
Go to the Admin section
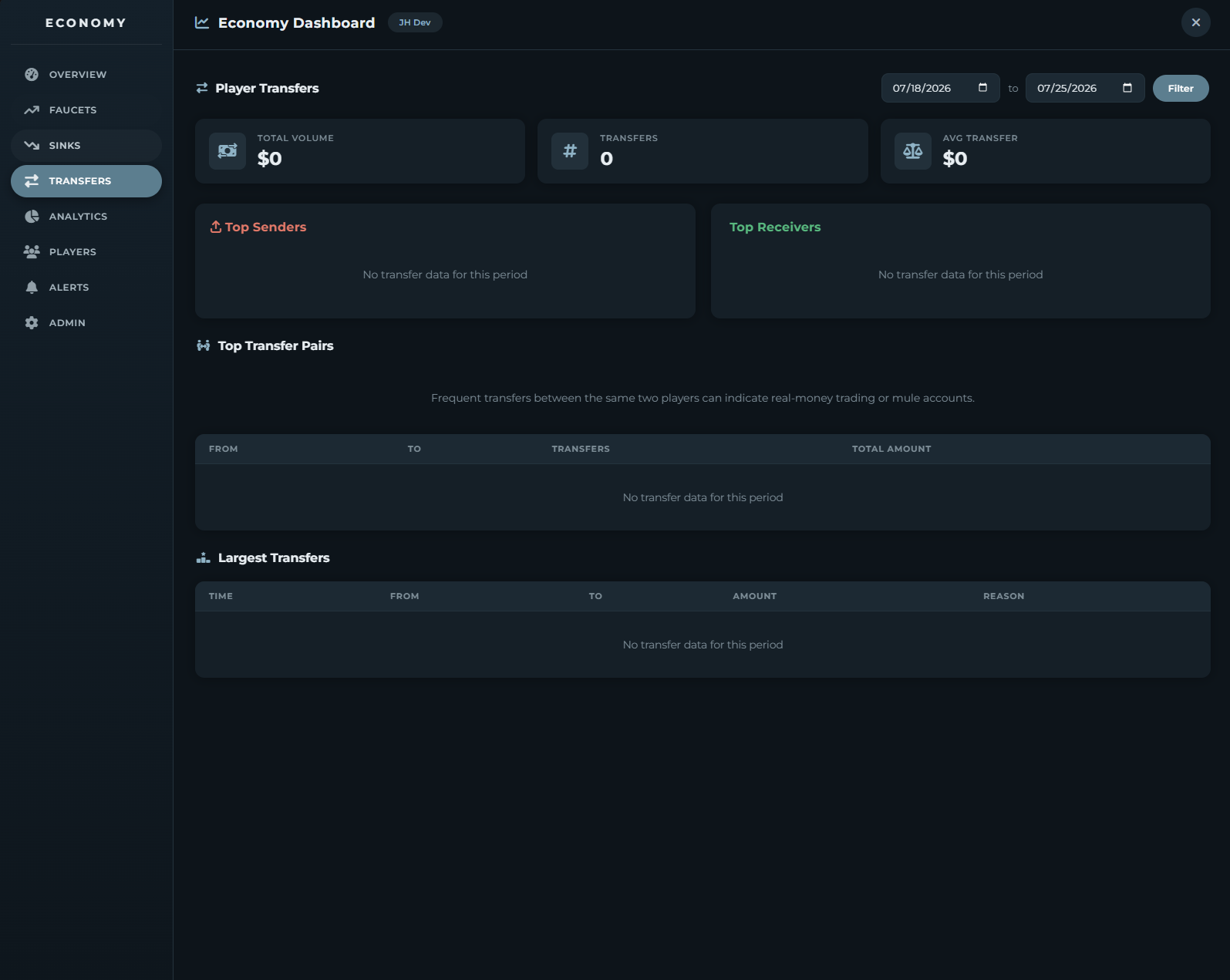(x=86, y=323)
